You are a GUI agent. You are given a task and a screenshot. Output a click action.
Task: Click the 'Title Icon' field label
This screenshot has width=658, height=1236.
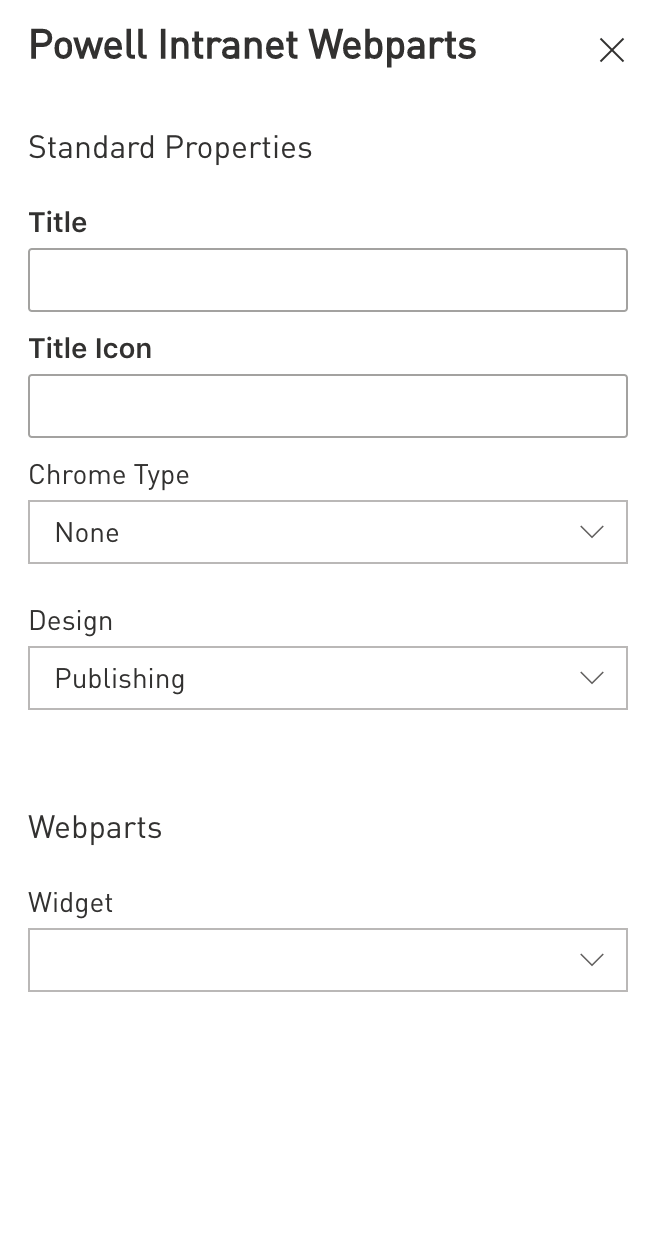pyautogui.click(x=90, y=348)
